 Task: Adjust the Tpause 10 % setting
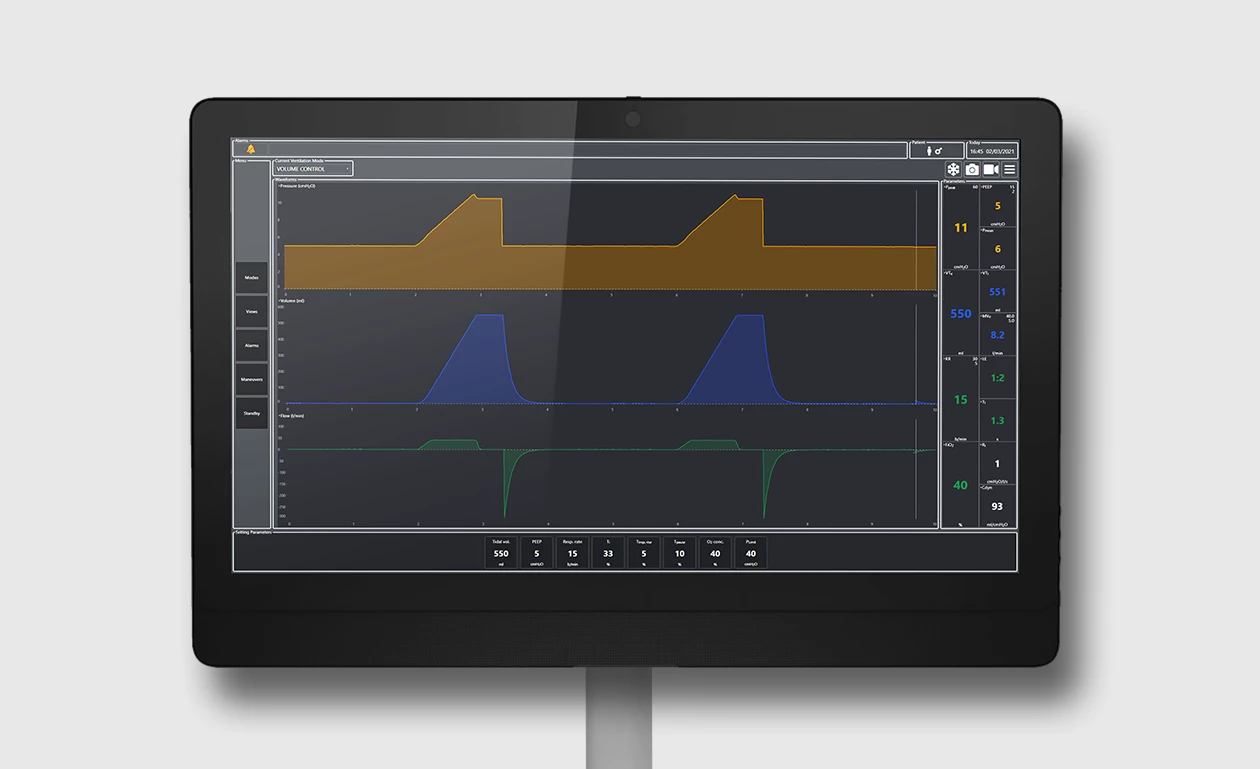click(x=679, y=553)
